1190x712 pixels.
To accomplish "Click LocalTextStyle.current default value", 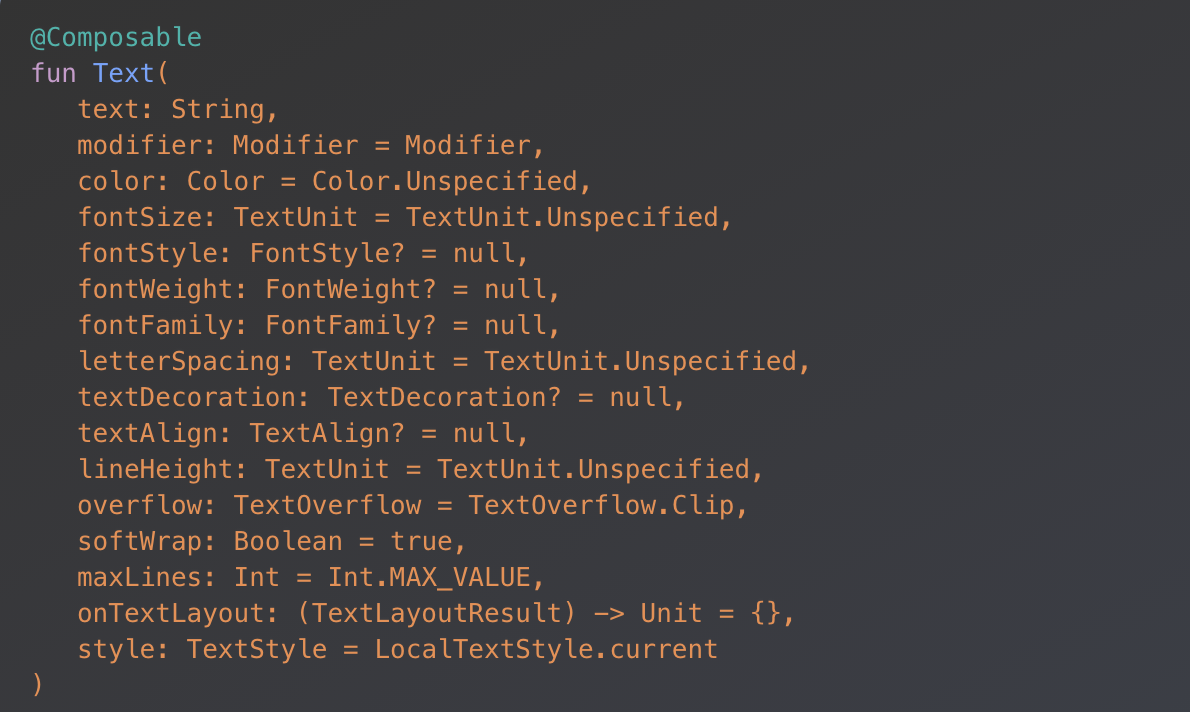I will pos(546,649).
